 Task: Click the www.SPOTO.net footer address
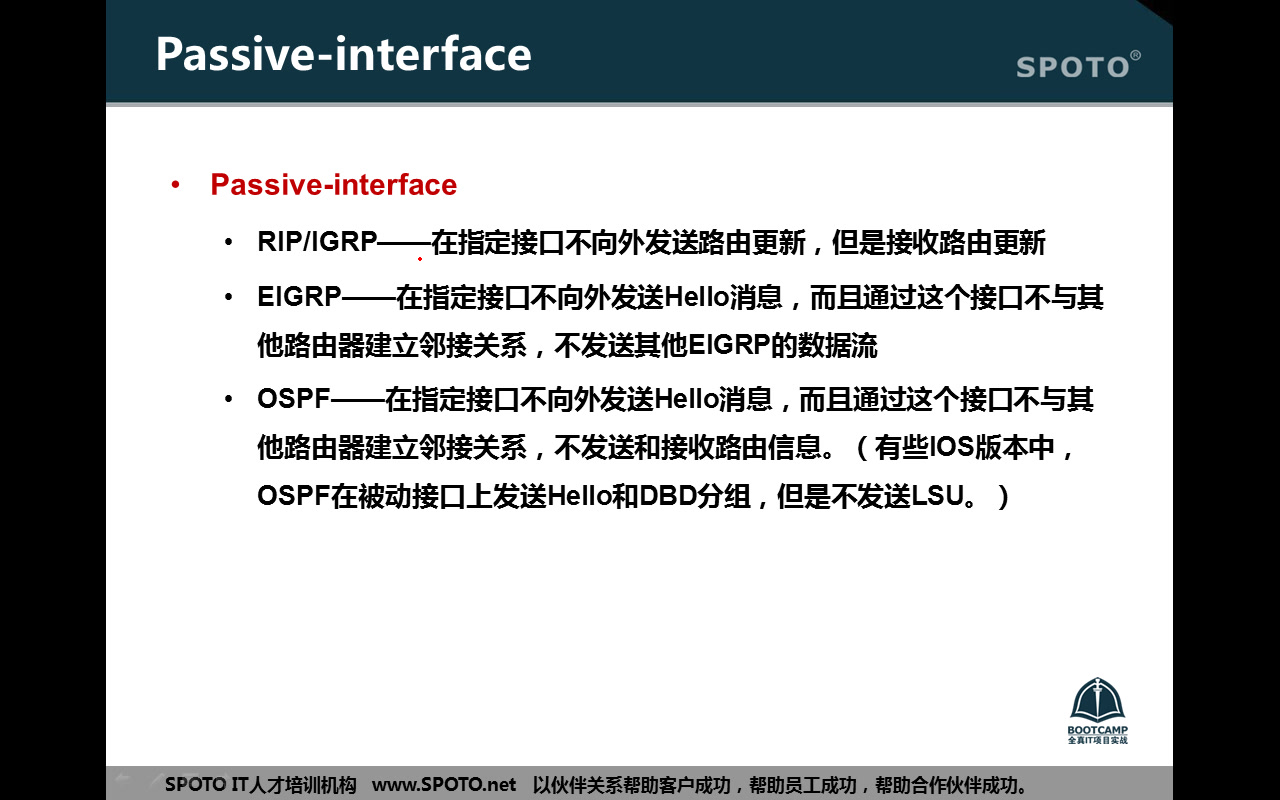click(444, 785)
